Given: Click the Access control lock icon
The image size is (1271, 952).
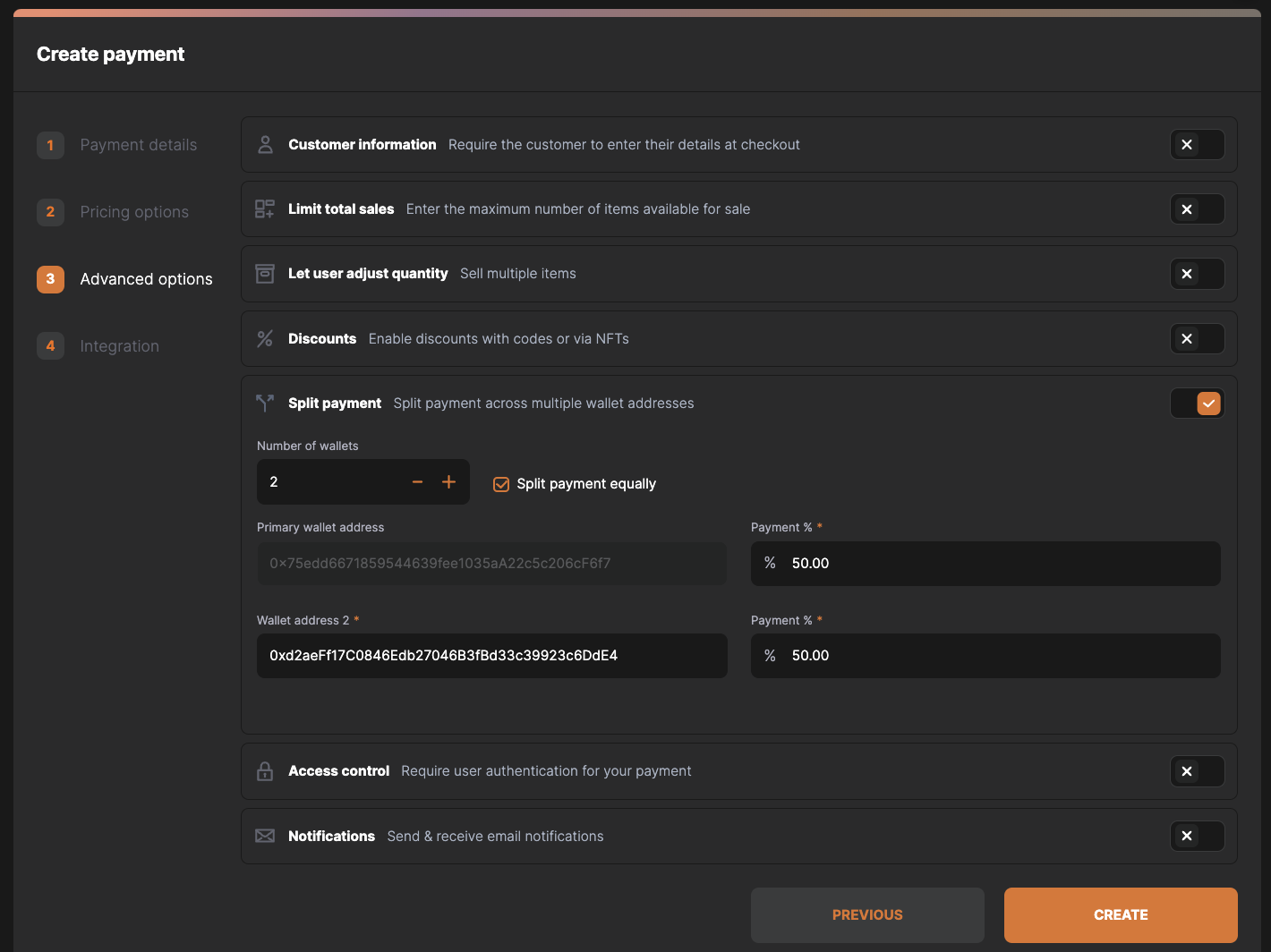Looking at the screenshot, I should pos(265,771).
